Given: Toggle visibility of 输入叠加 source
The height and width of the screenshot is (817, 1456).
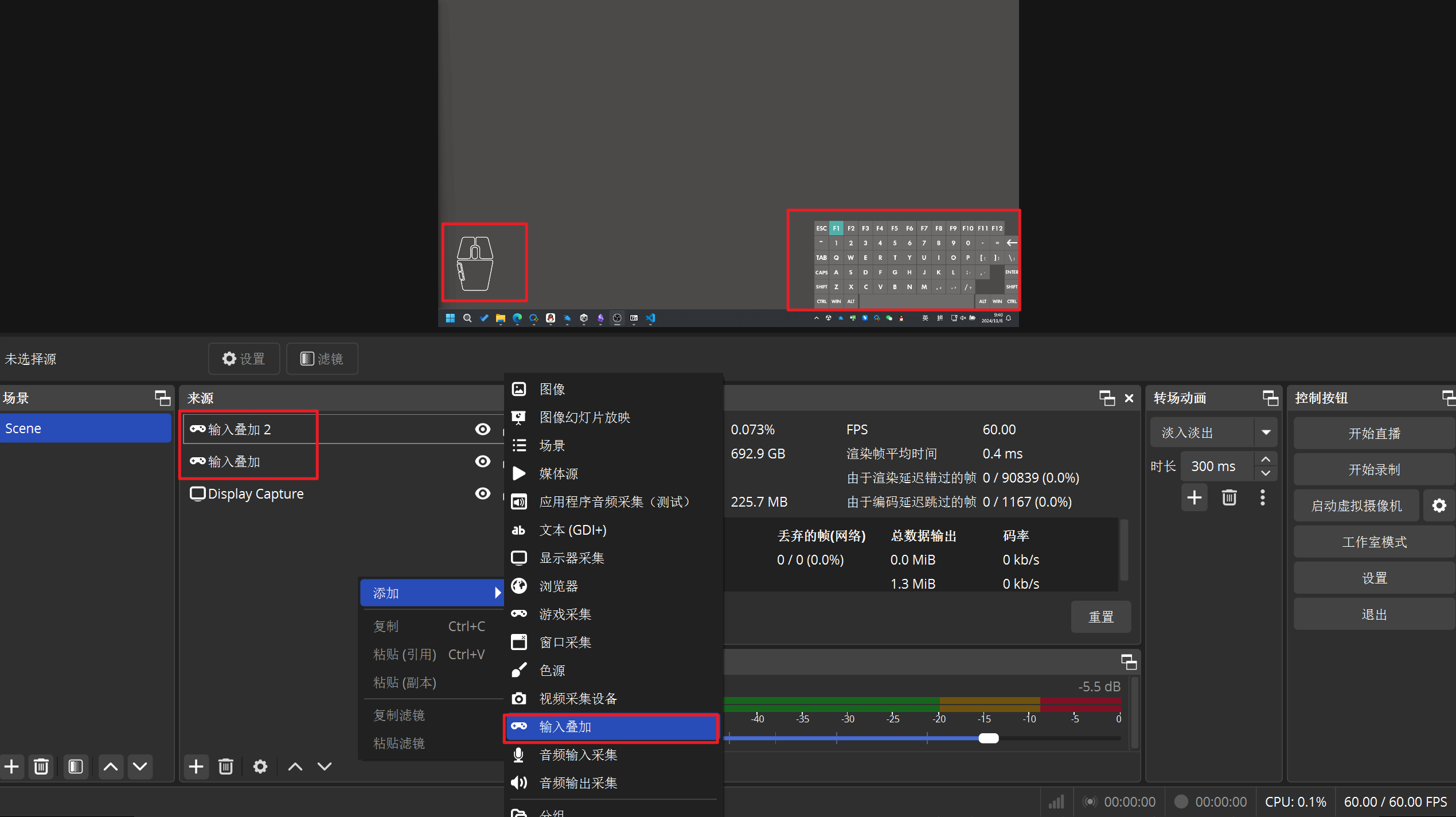Looking at the screenshot, I should (483, 461).
